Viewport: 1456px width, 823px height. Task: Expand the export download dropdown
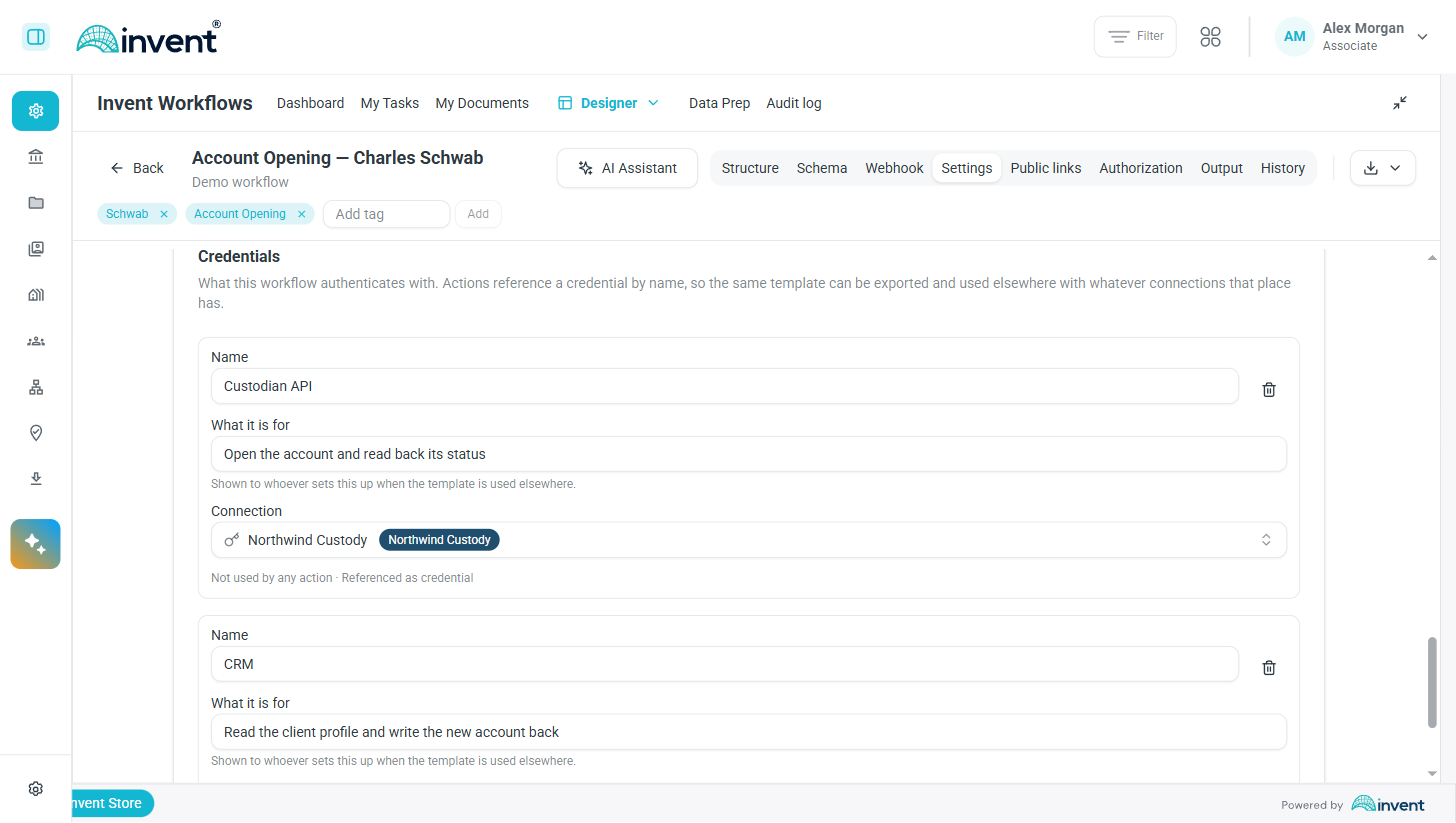(x=1383, y=168)
